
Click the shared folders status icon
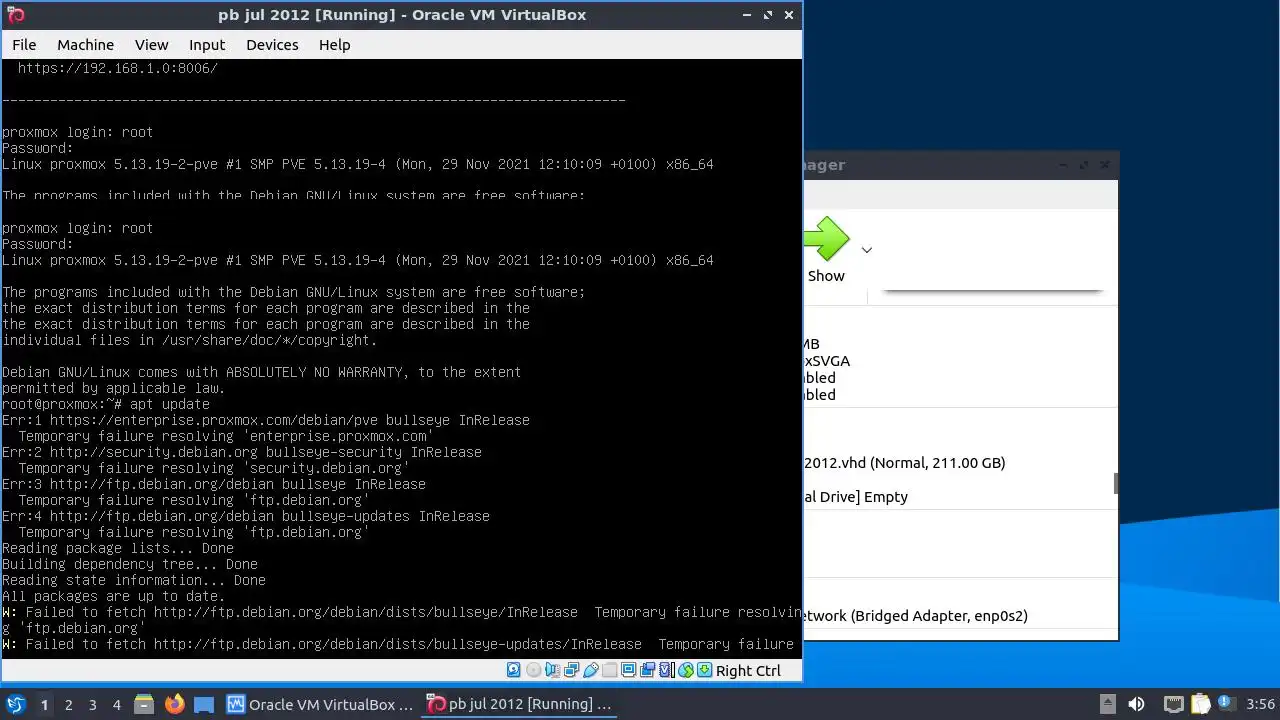tap(609, 671)
